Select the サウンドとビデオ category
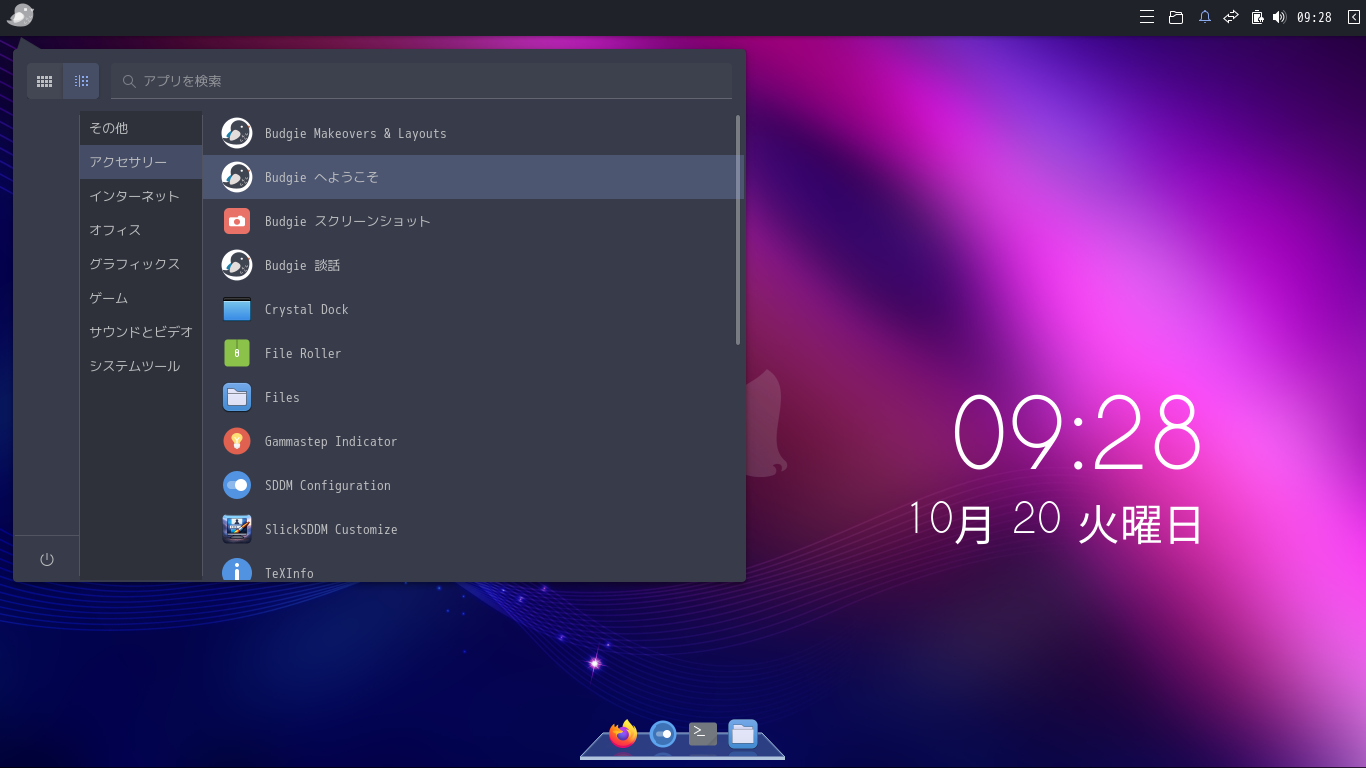This screenshot has width=1366, height=768. tap(141, 332)
